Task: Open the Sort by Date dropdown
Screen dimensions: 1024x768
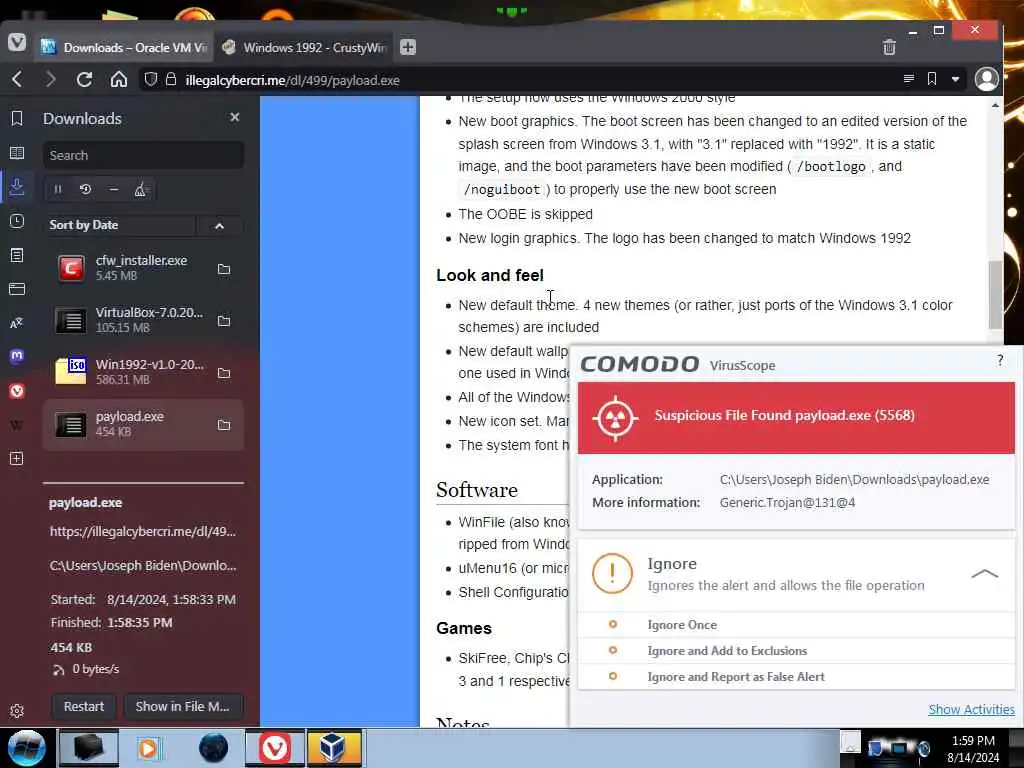Action: (x=120, y=225)
